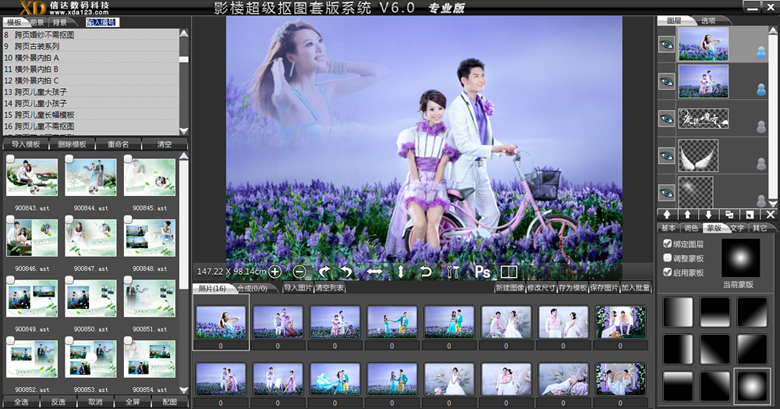Toggle visibility of the glow sparkle layer
This screenshot has width=780, height=409.
[667, 192]
